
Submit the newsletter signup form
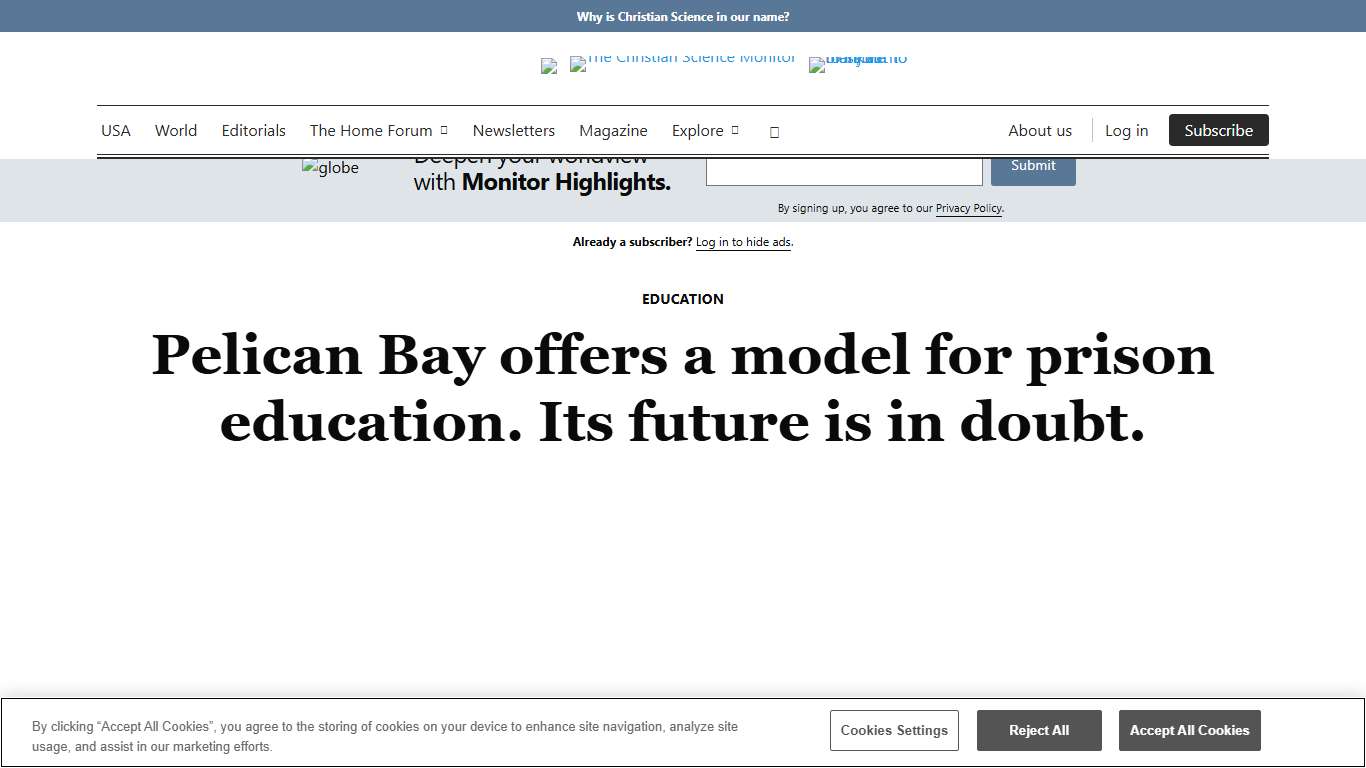[1033, 166]
